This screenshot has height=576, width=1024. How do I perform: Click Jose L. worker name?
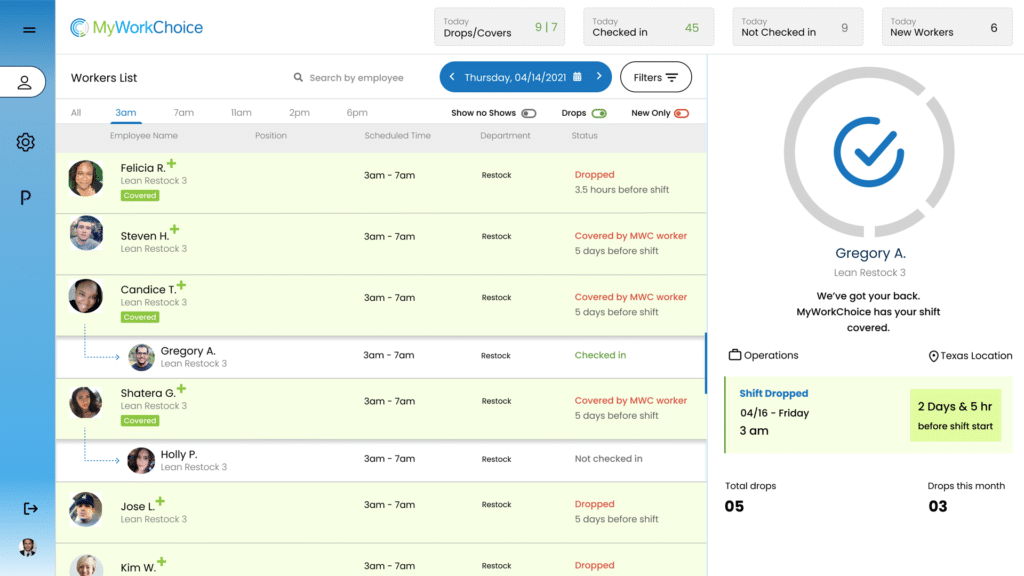(x=137, y=507)
